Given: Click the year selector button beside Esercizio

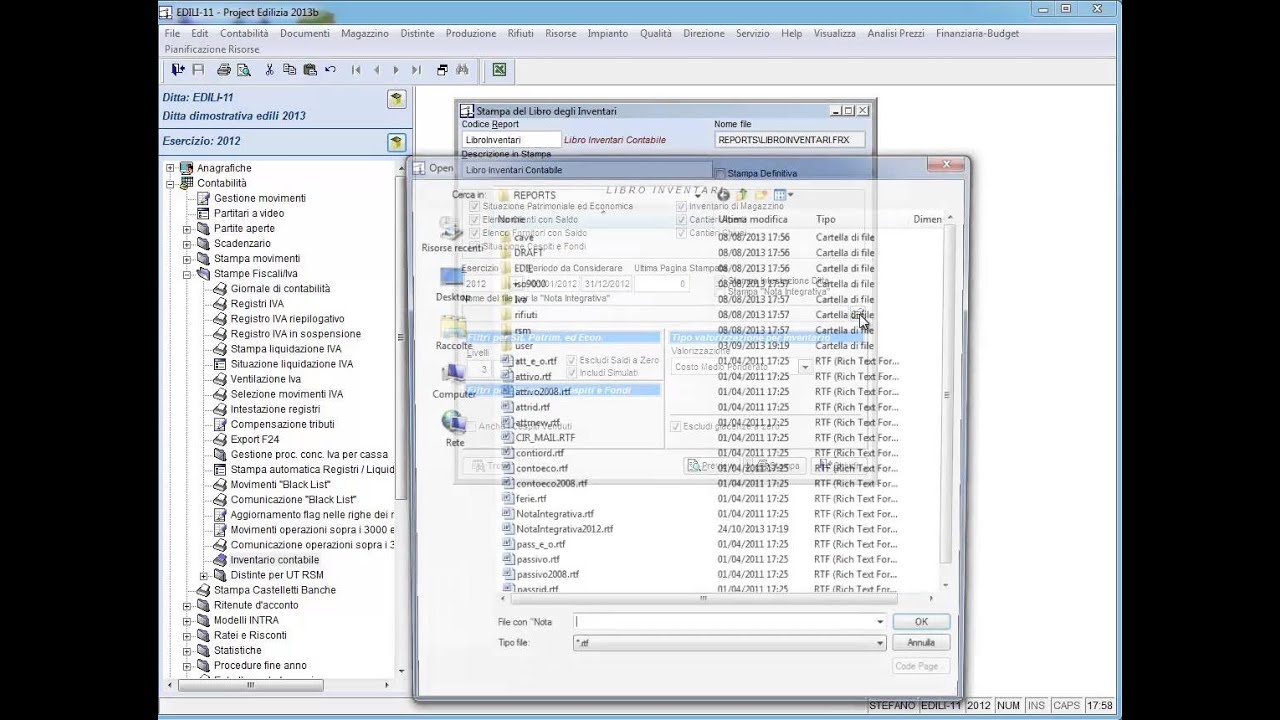Looking at the screenshot, I should (x=396, y=142).
